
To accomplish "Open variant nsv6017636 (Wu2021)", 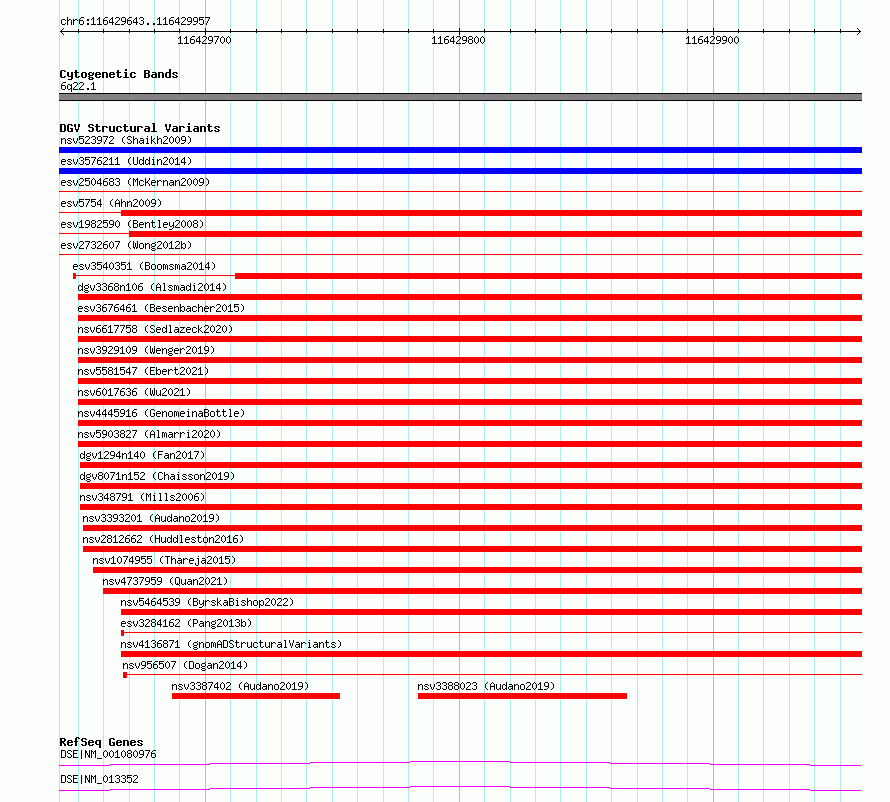I will tap(134, 392).
